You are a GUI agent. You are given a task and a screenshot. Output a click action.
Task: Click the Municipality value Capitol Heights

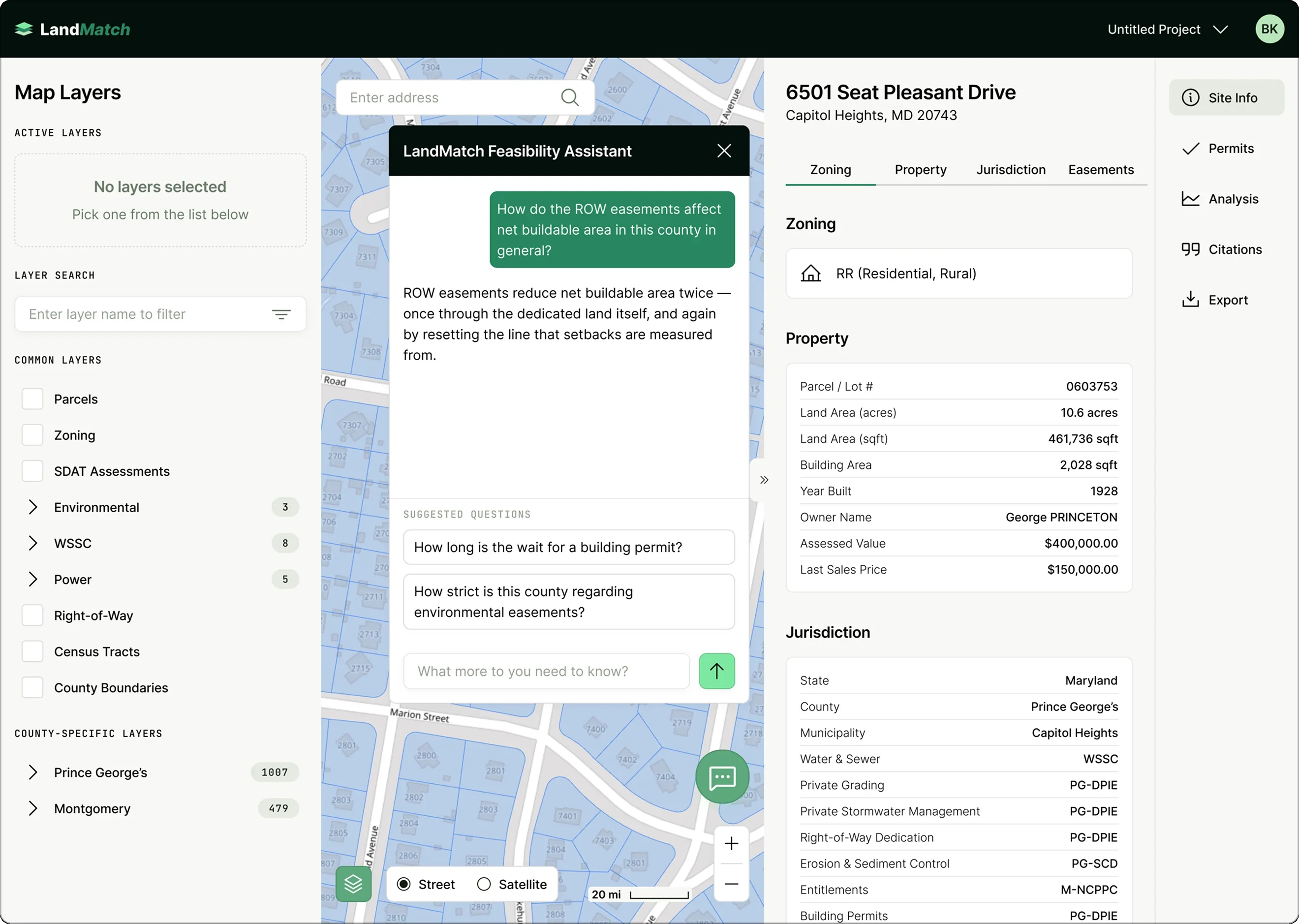[x=1074, y=733]
